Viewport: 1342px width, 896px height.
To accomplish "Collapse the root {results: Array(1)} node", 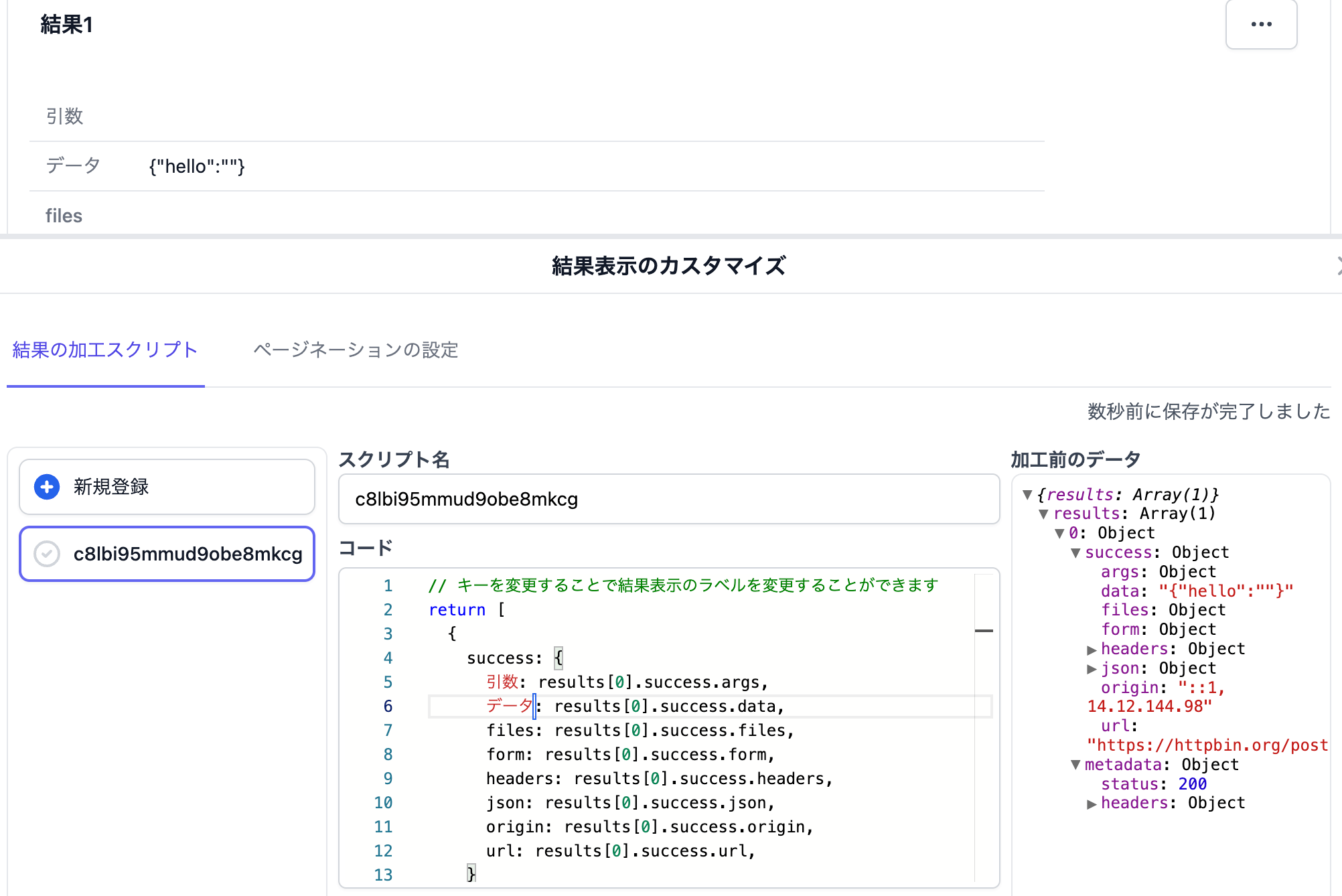I will pyautogui.click(x=1027, y=495).
